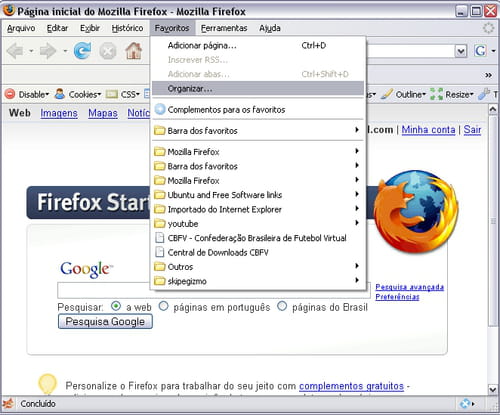Open the Minha conta link
The width and height of the screenshot is (500, 415).
point(428,129)
